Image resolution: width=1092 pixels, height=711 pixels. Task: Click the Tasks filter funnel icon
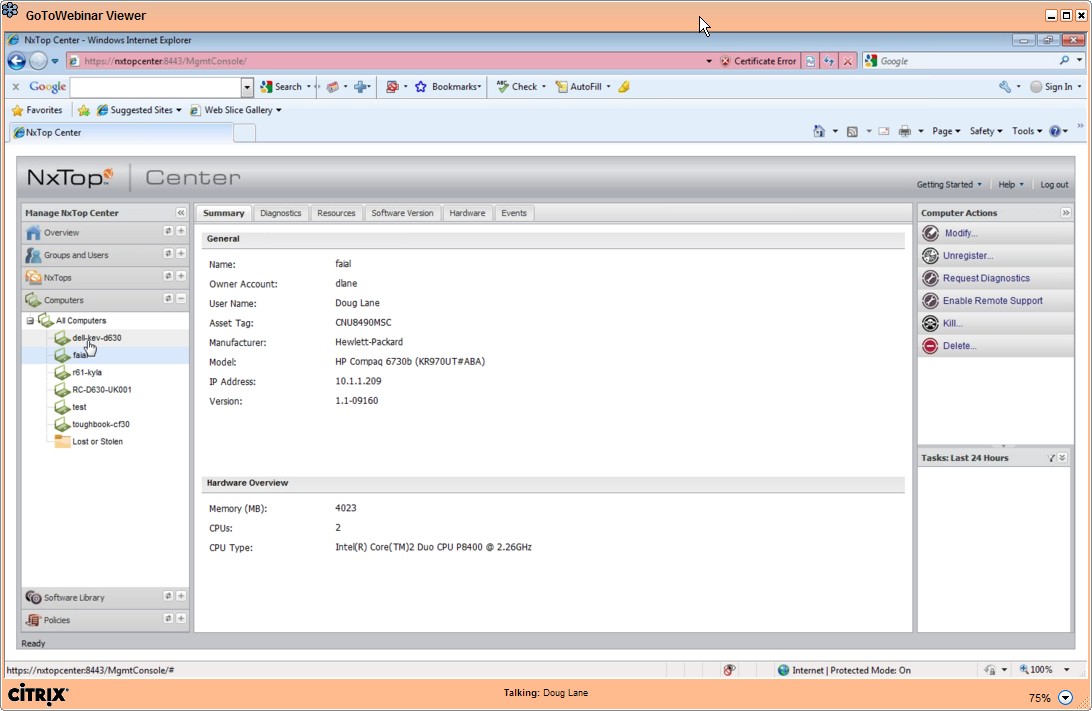point(1051,458)
